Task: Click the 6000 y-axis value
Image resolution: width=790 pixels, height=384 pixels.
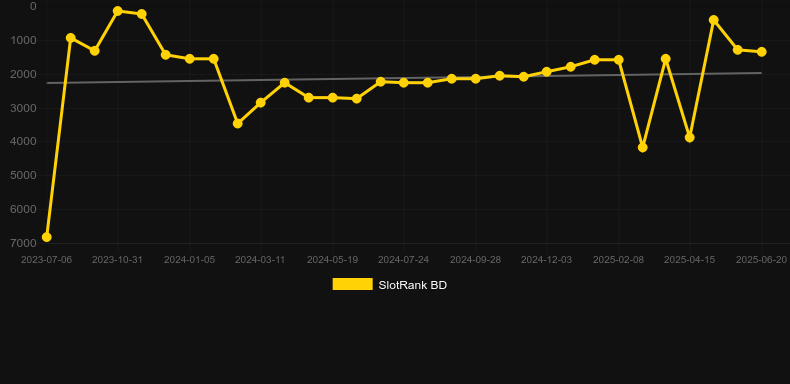Action: [x=23, y=209]
